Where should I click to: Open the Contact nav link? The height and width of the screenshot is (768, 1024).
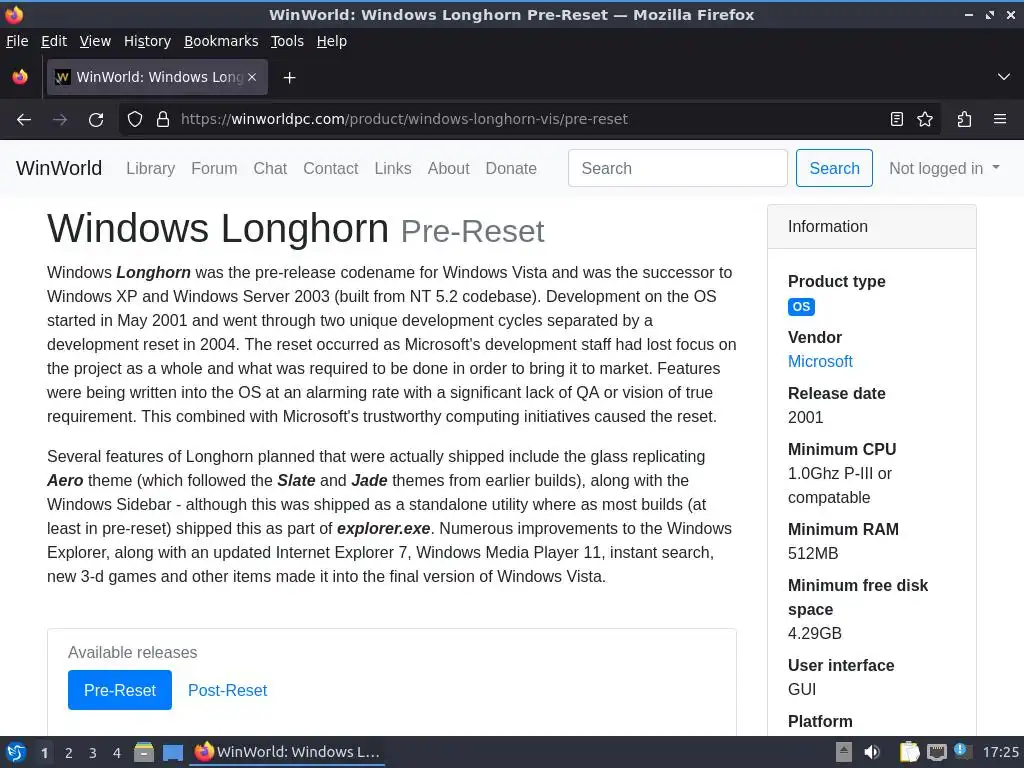(x=330, y=168)
